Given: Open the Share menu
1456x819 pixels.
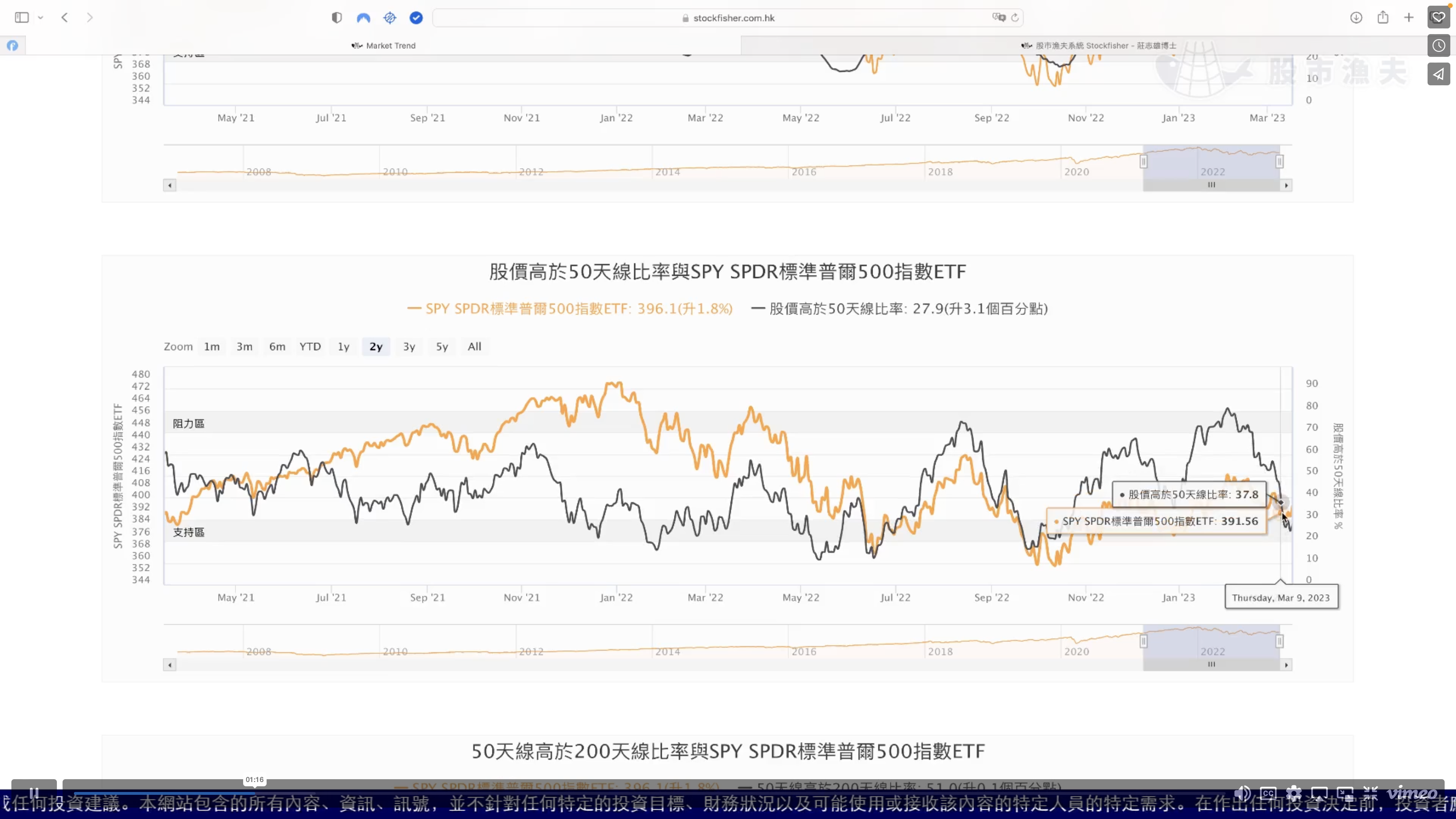Looking at the screenshot, I should [x=1383, y=17].
